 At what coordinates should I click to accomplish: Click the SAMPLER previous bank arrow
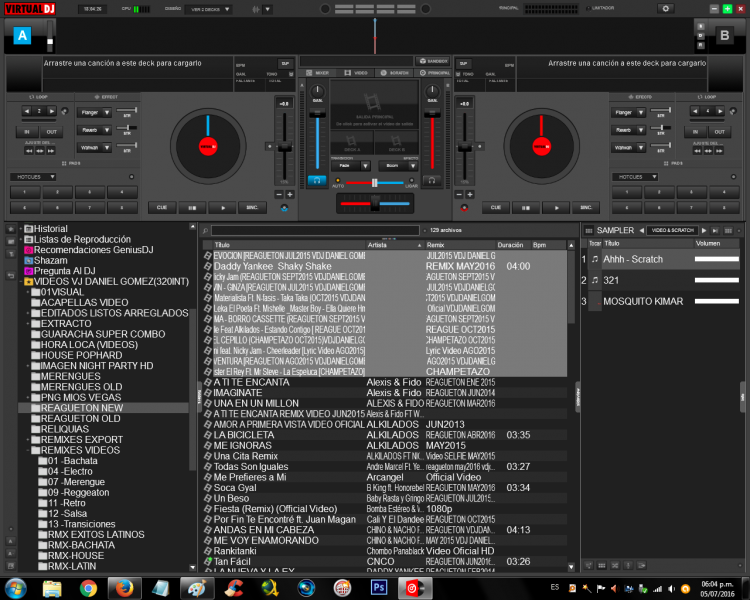coord(641,231)
